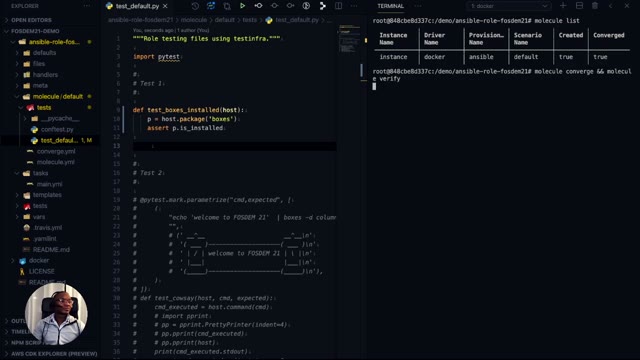Open the TERMINAL panel tab
Screen dimensions: 640x360
tap(390, 6)
